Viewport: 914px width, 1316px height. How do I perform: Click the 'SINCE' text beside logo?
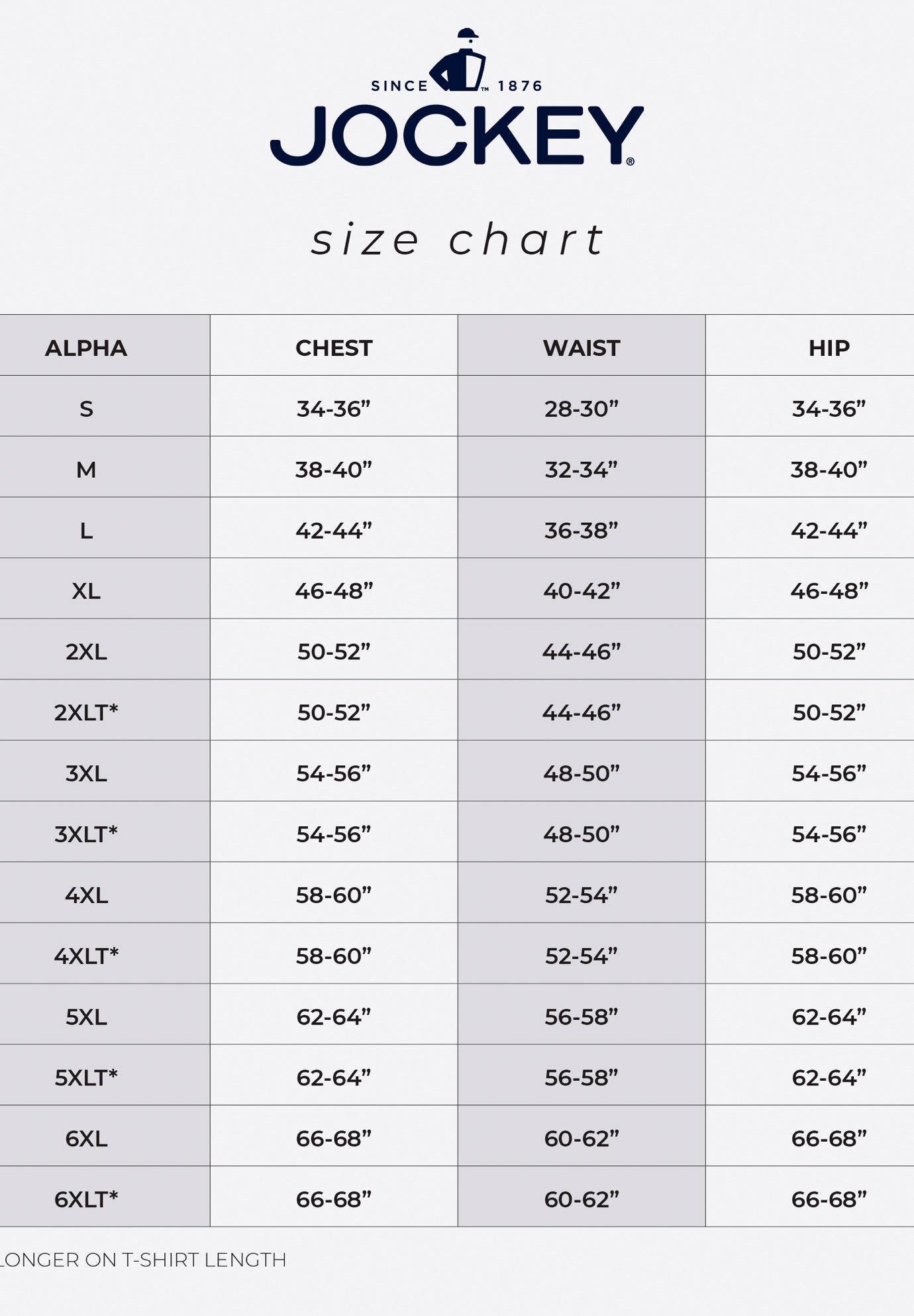399,86
